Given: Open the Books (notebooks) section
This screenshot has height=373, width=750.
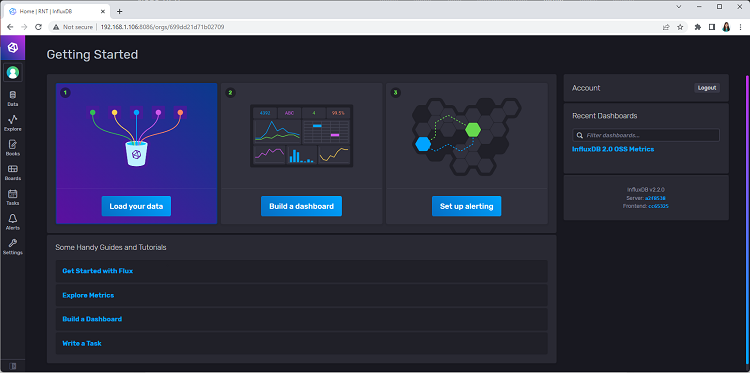Looking at the screenshot, I should 13,148.
